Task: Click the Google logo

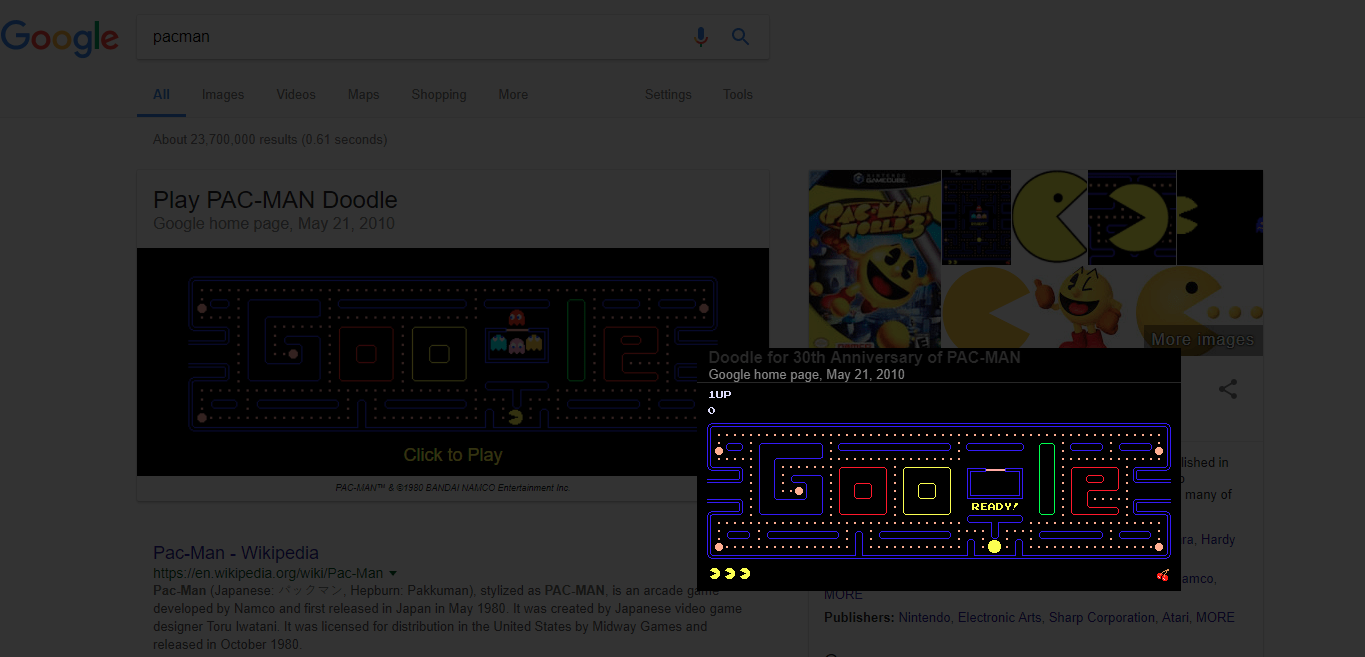Action: [x=60, y=38]
